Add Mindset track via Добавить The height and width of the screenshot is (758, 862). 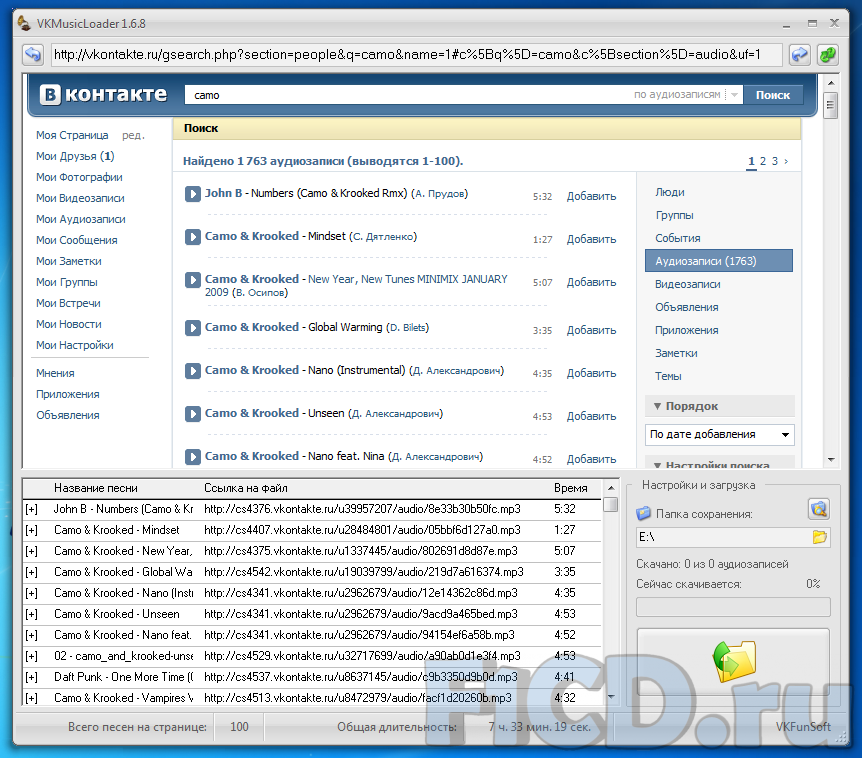[591, 240]
